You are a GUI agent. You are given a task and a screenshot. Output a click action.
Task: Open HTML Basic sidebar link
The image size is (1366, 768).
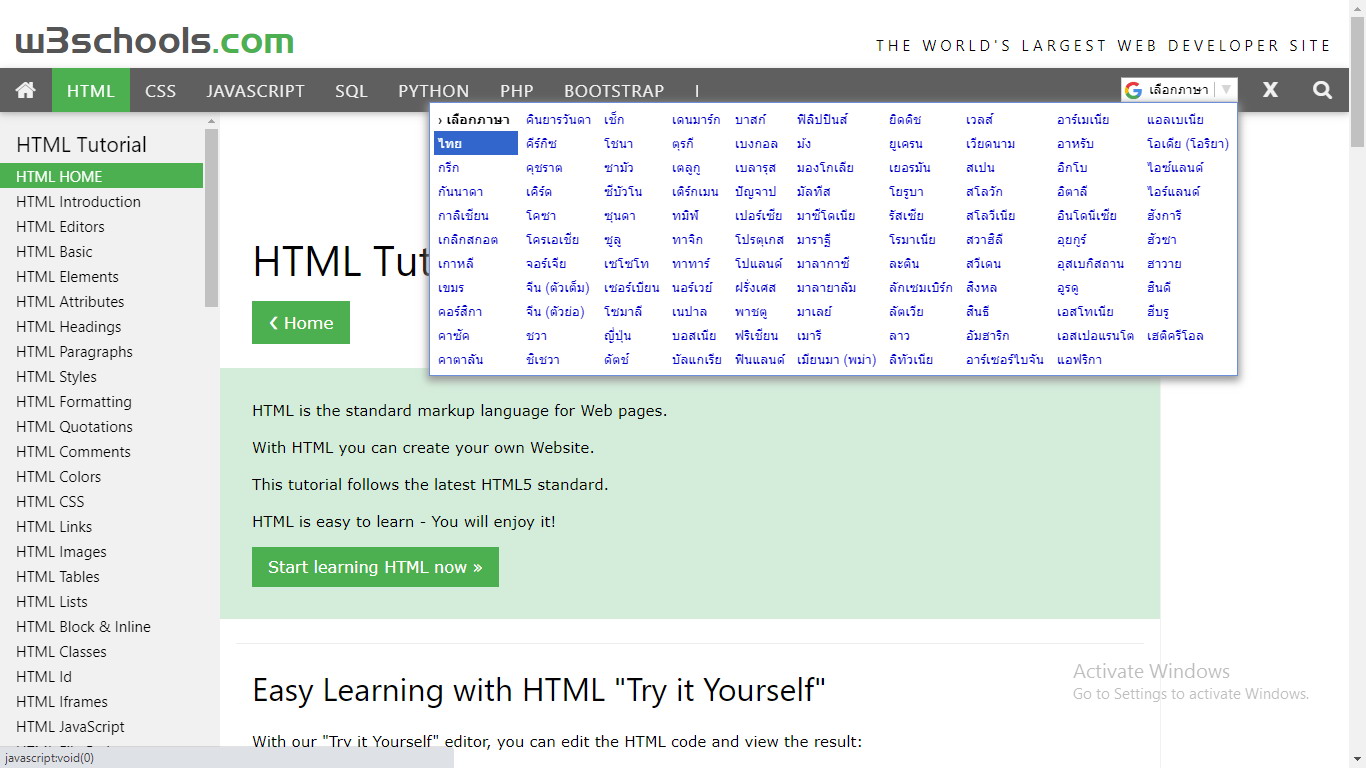coord(54,251)
